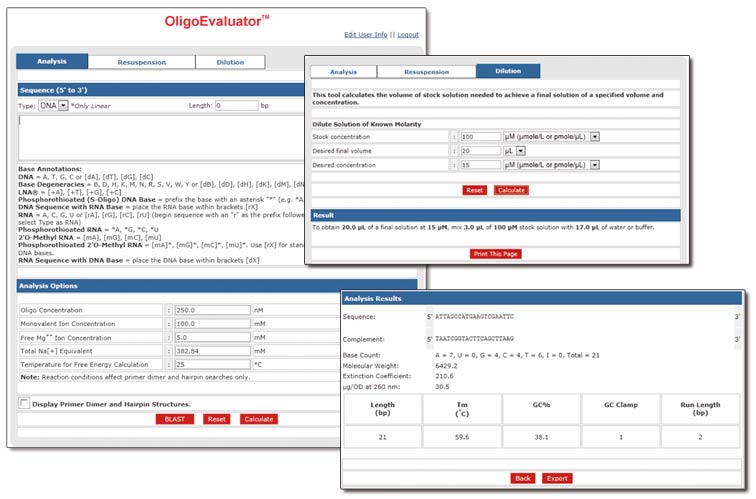
Task: Click Export button in Analysis Results
Action: (557, 478)
